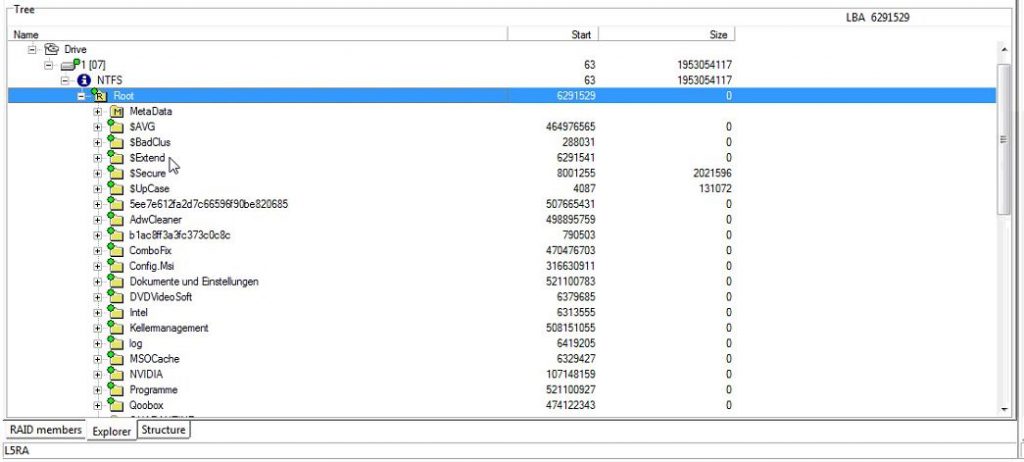Expand the $Extend folder node

[x=97, y=158]
